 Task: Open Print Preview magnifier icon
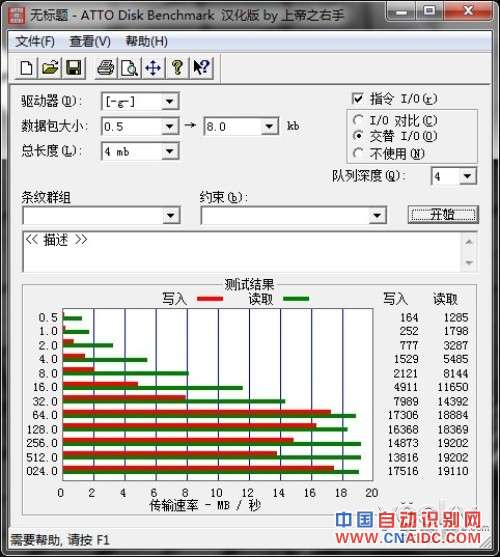coord(129,67)
